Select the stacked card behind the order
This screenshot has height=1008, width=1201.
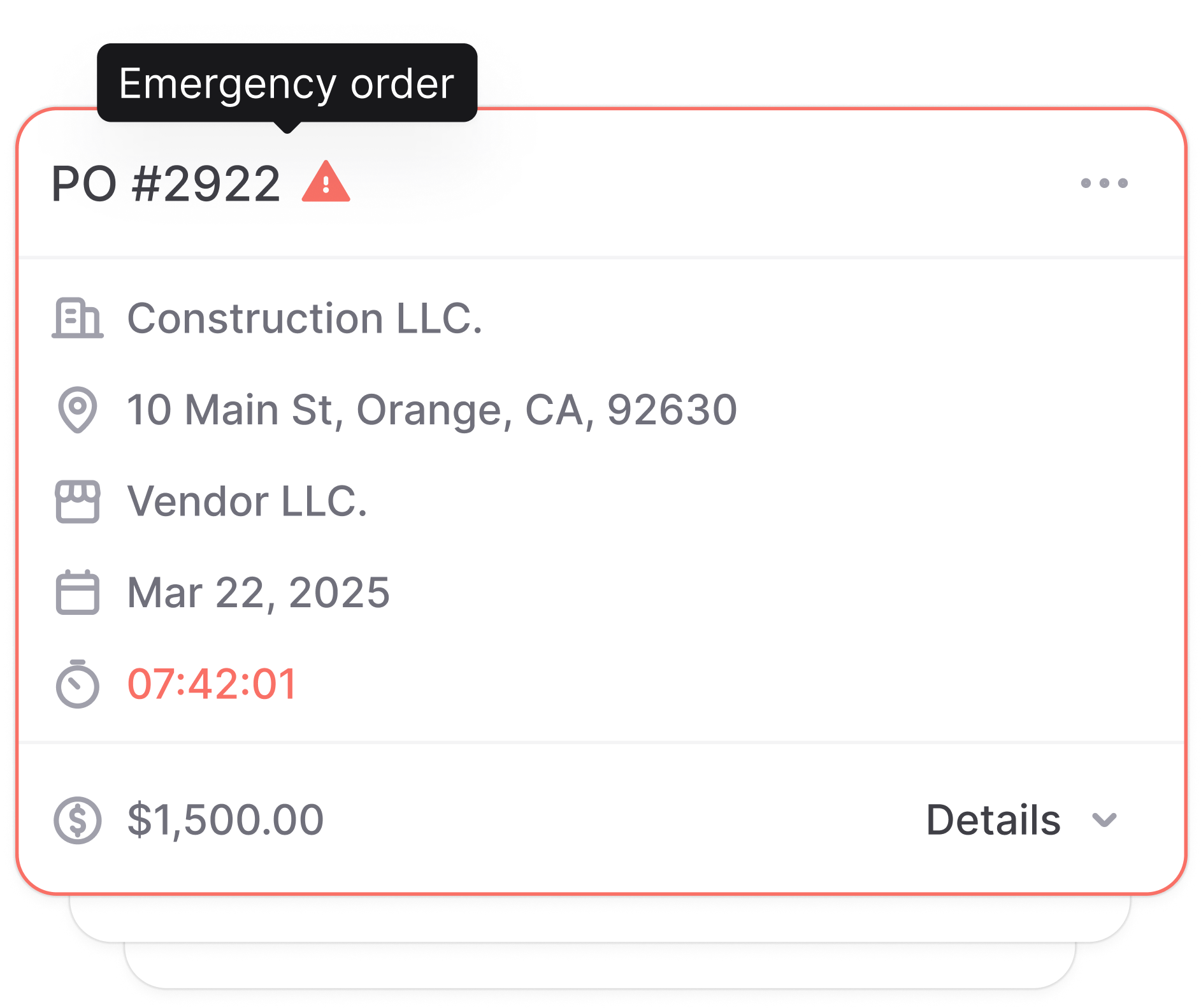click(599, 919)
